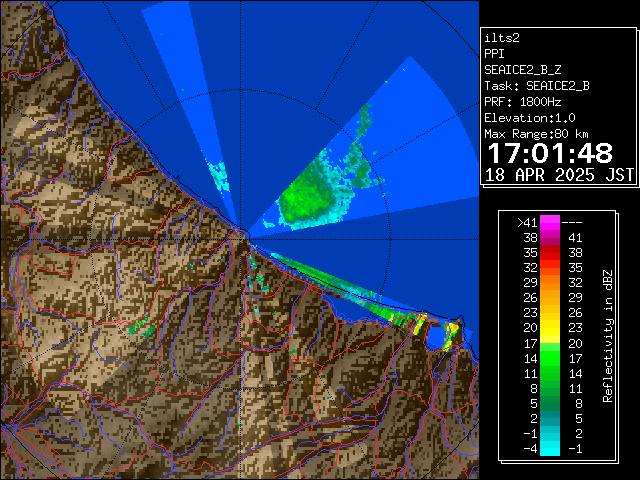This screenshot has height=480, width=640.
Task: Click the timestamp "17:01:48"
Action: [550, 153]
